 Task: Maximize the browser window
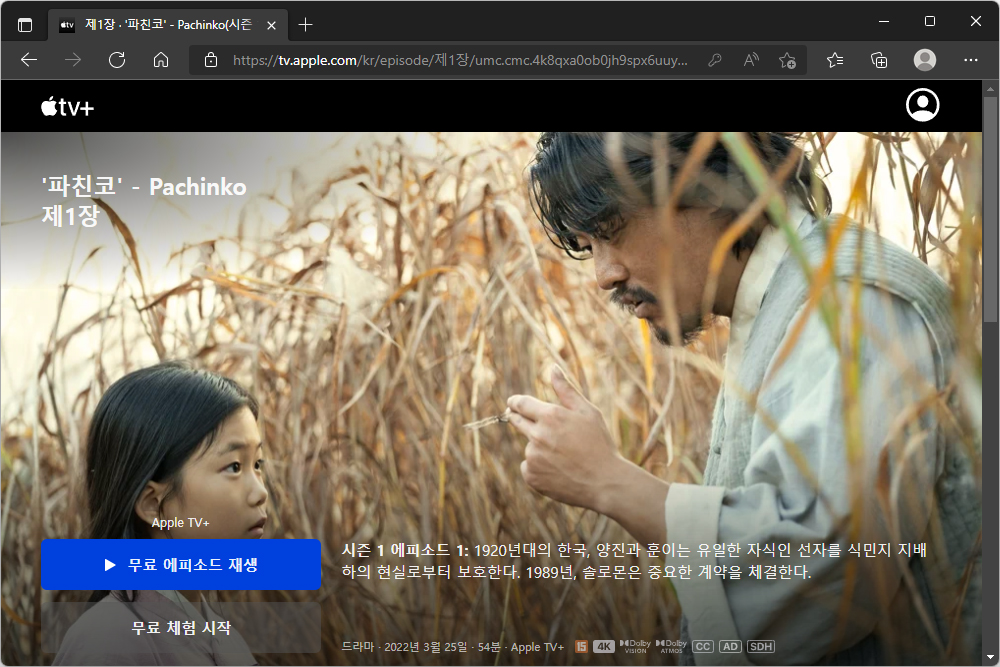coord(930,21)
